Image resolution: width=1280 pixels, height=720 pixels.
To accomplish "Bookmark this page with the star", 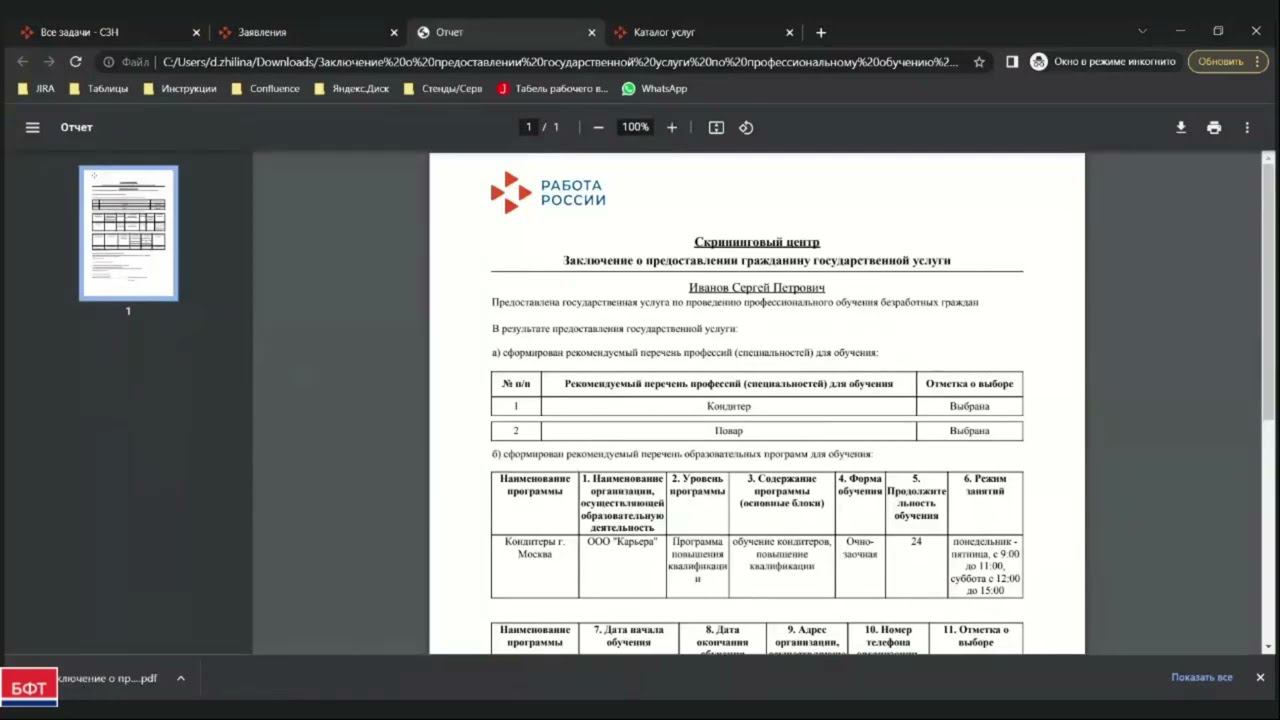I will coord(979,62).
